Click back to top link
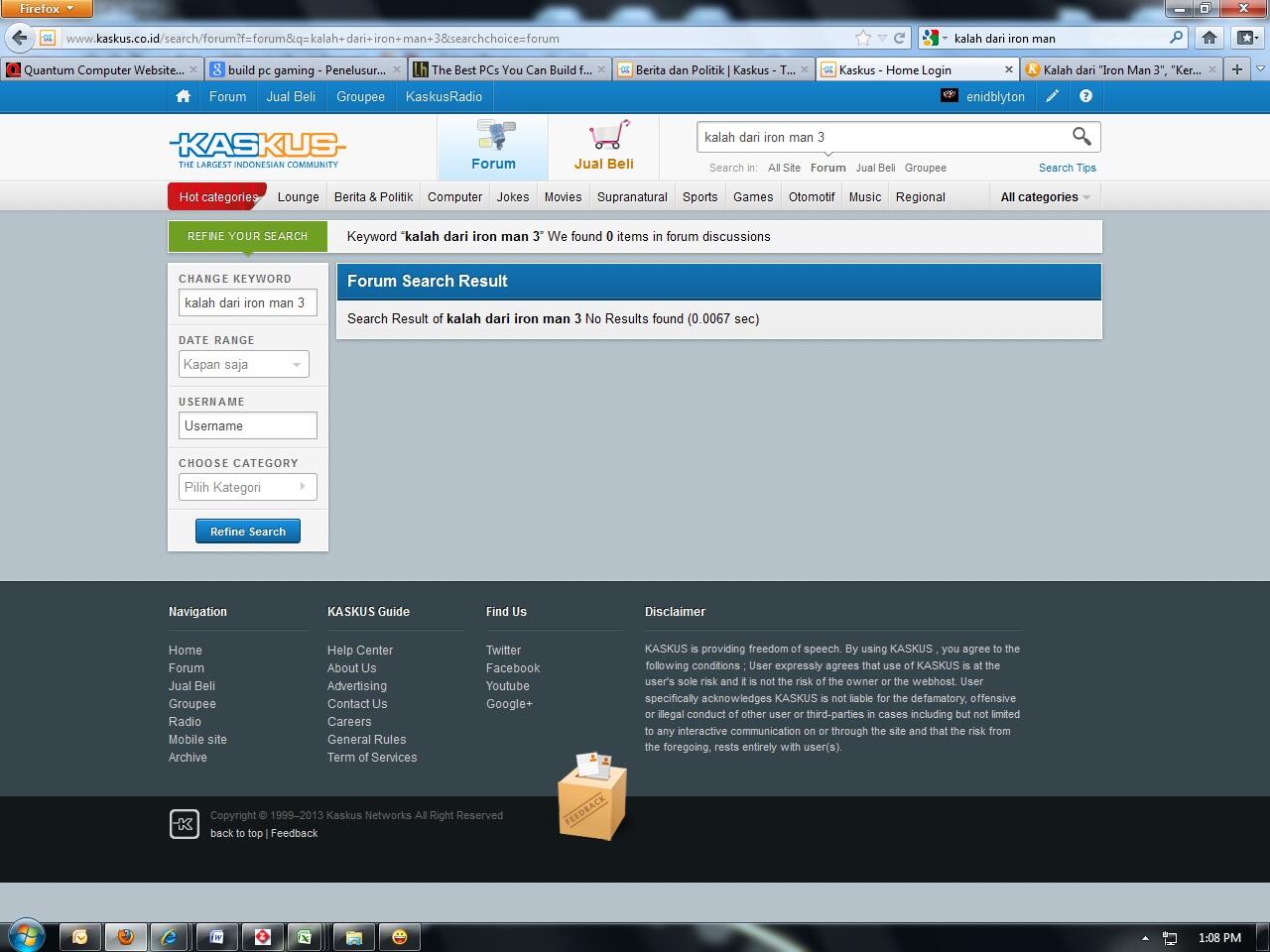 (236, 833)
